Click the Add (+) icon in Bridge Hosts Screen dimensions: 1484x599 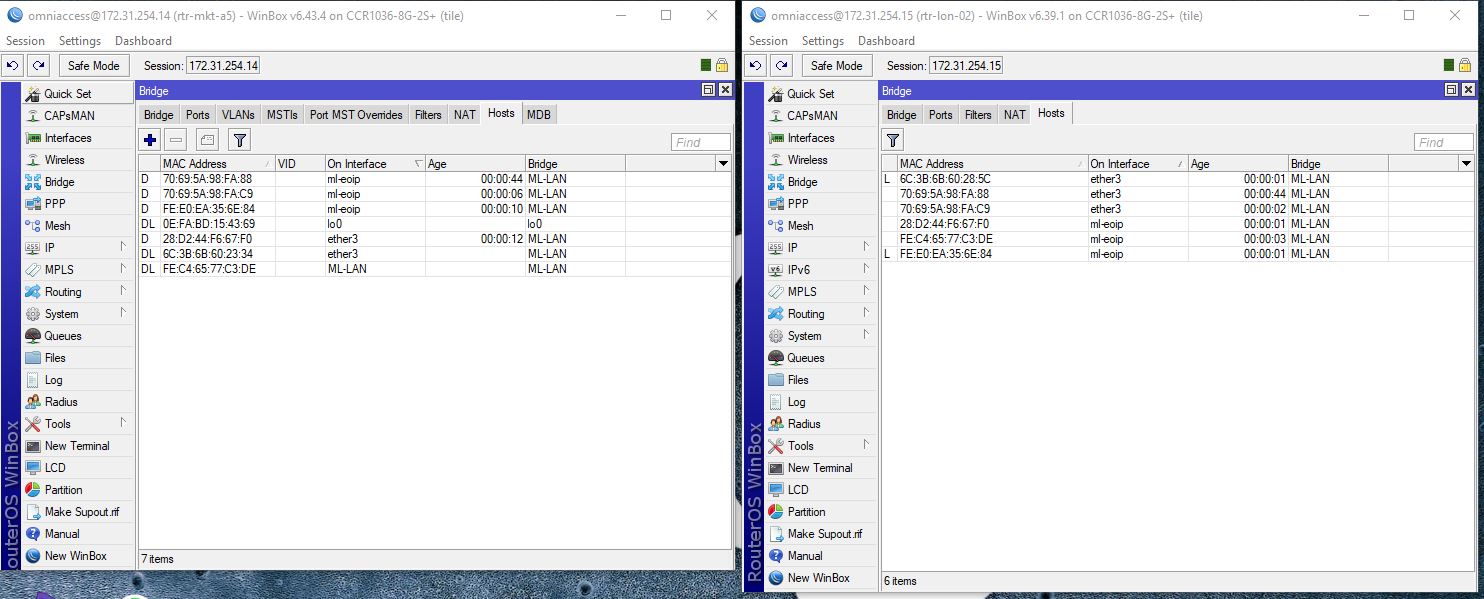148,140
